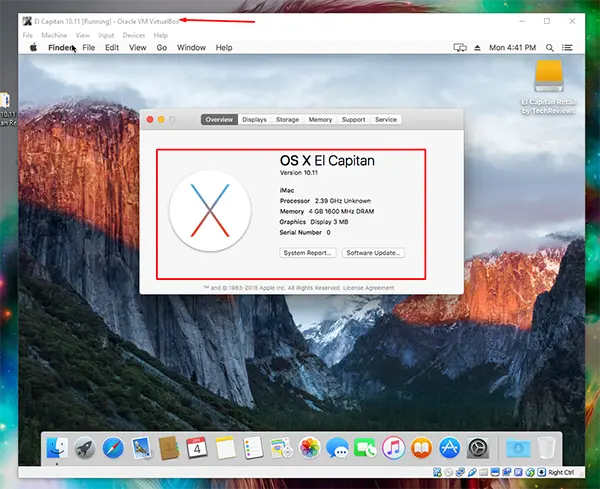The width and height of the screenshot is (600, 489).
Task: Open FaceTime green camera icon in Dock
Action: point(365,448)
